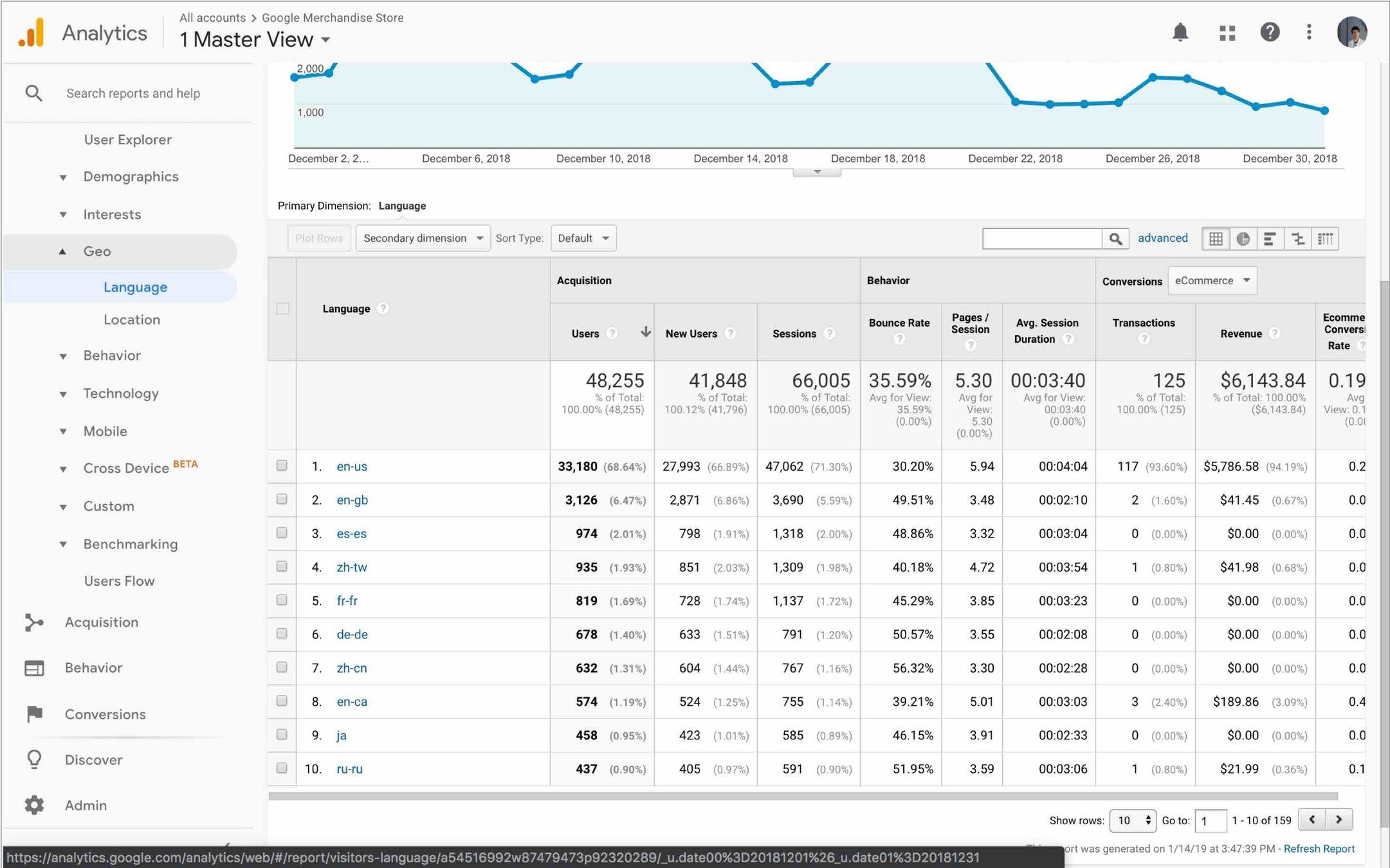
Task: Switch to pivot table view icon
Action: [x=1326, y=239]
